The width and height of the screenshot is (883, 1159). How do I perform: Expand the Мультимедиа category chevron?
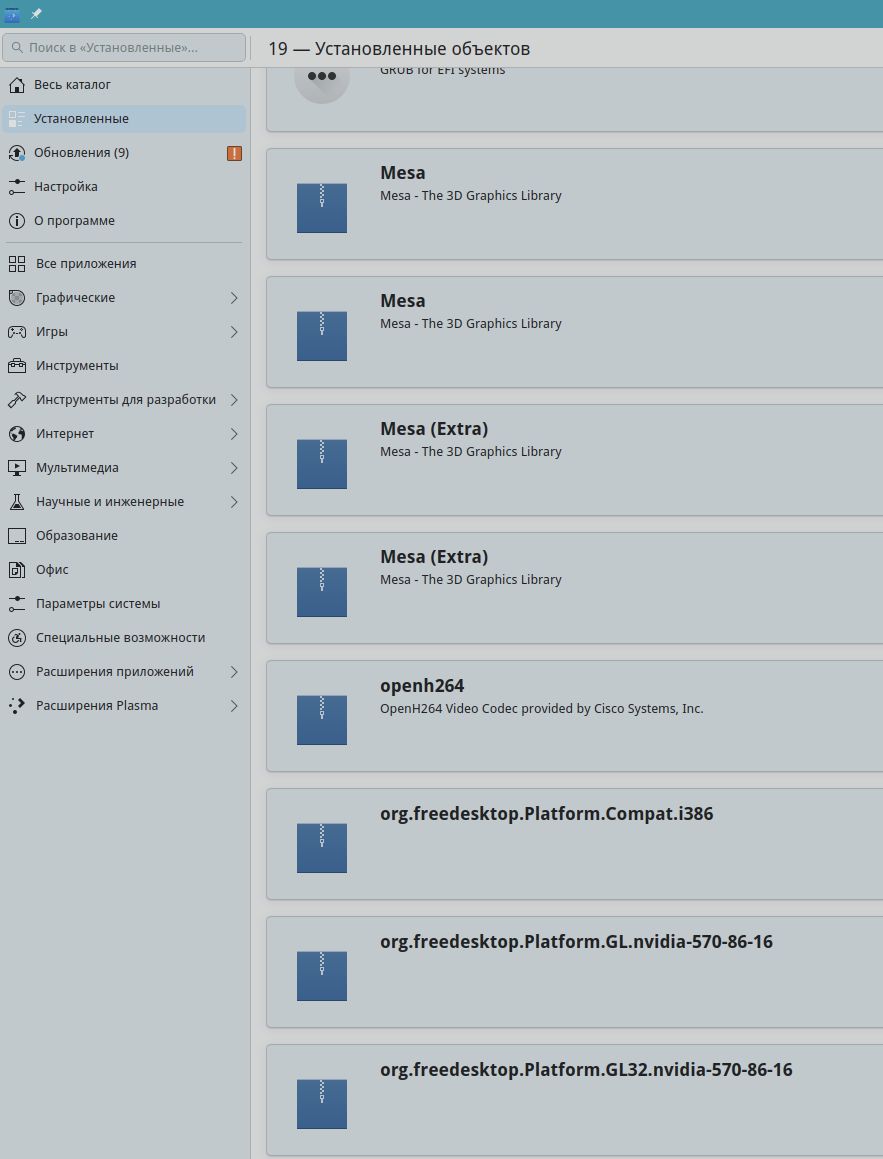(x=233, y=467)
